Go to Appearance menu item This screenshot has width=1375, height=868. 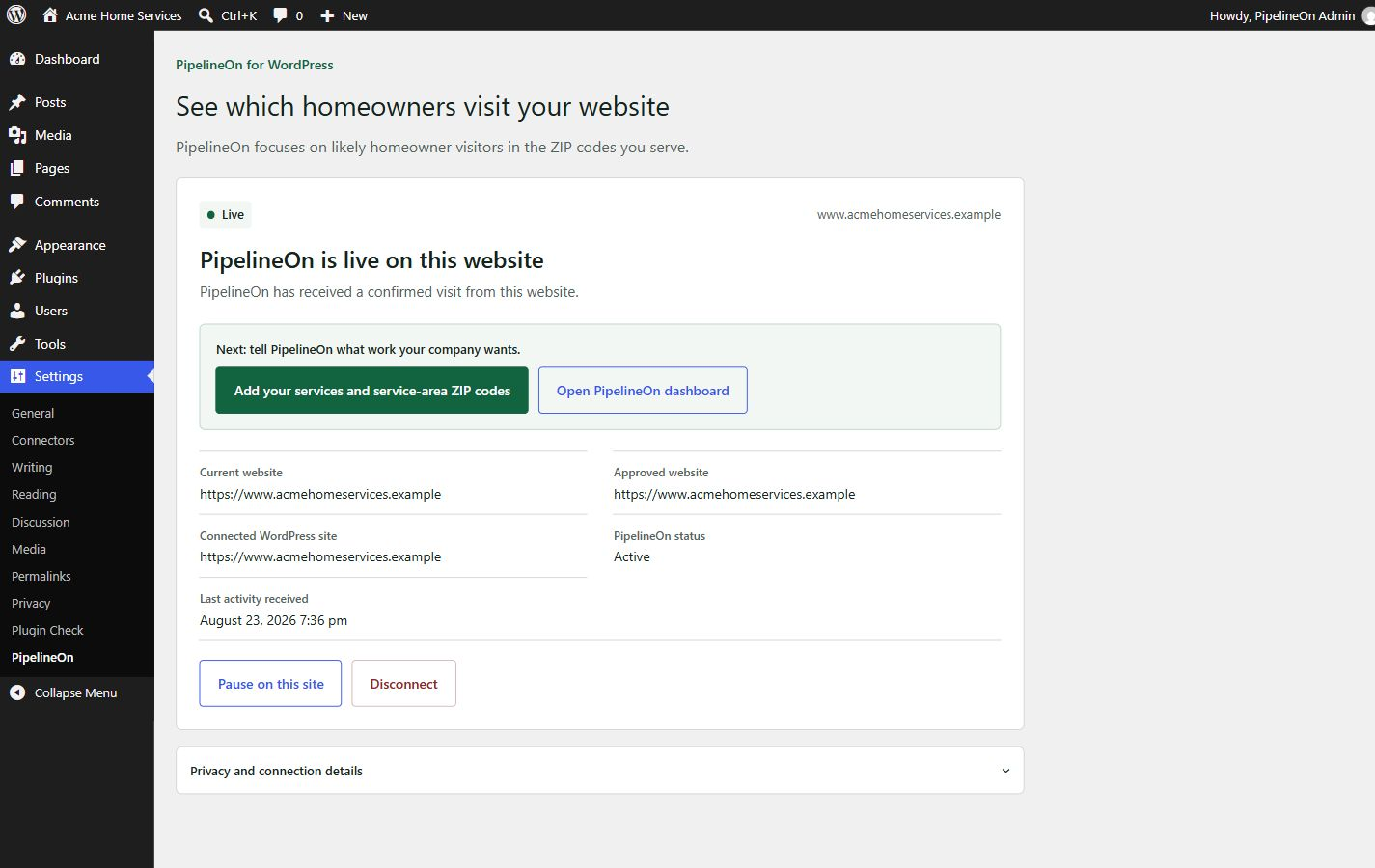pyautogui.click(x=77, y=245)
